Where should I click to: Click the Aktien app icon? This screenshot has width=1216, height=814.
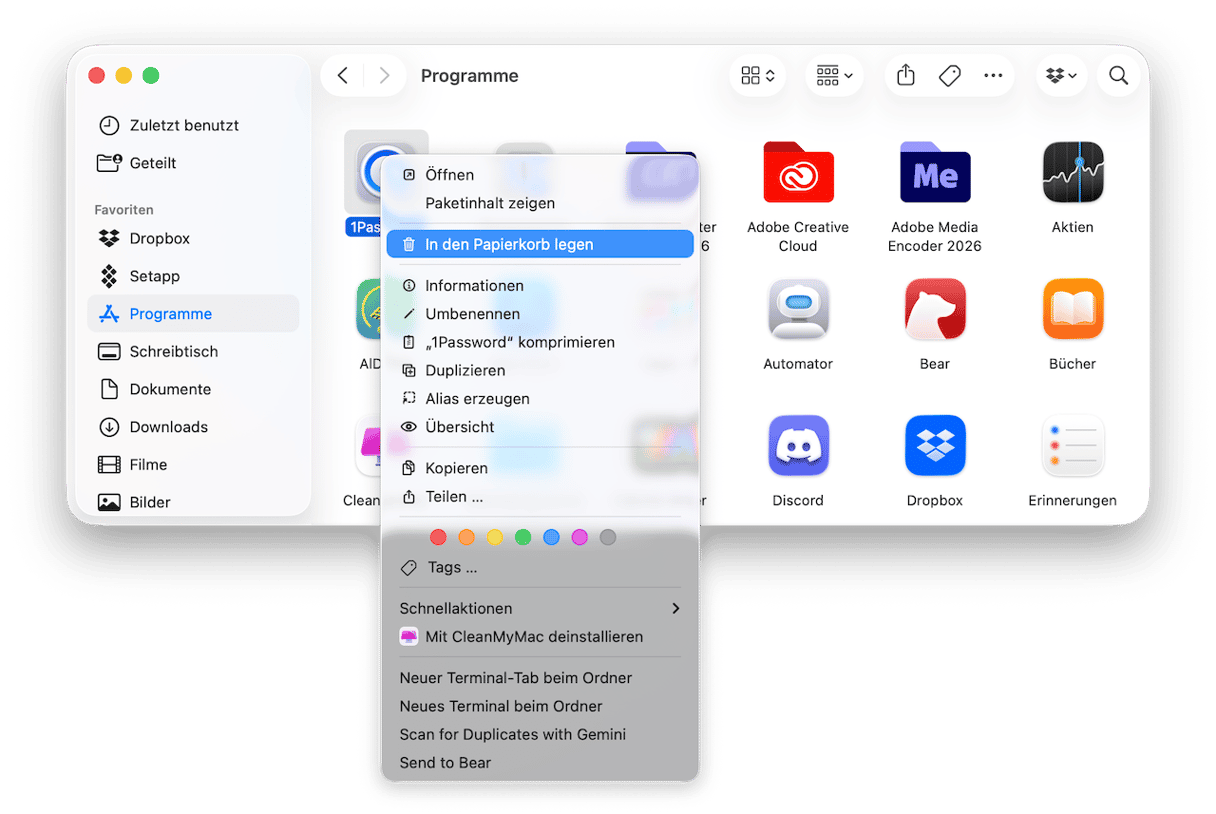pos(1072,174)
